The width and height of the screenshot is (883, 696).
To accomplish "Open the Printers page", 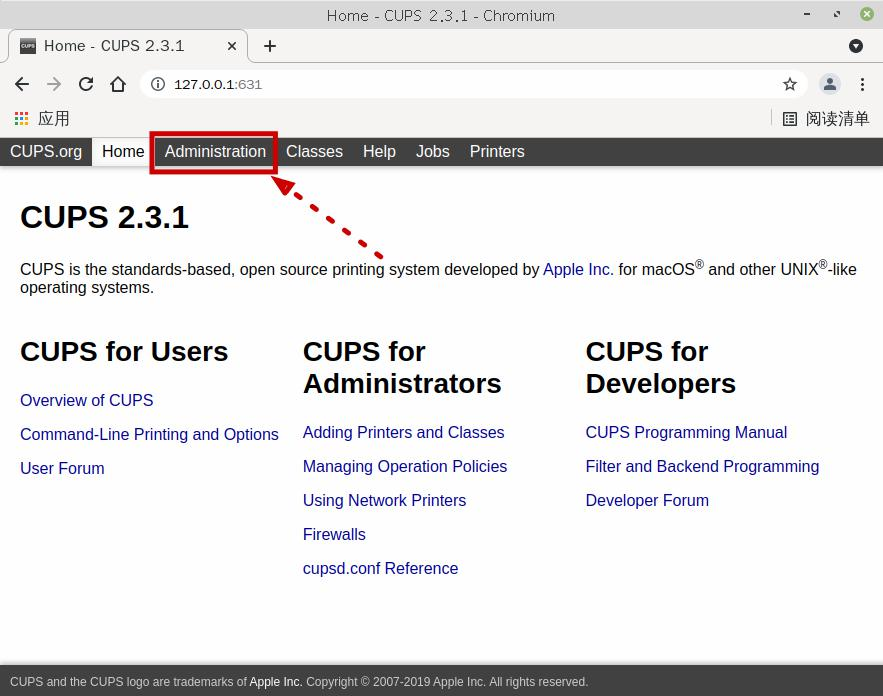I will [497, 151].
